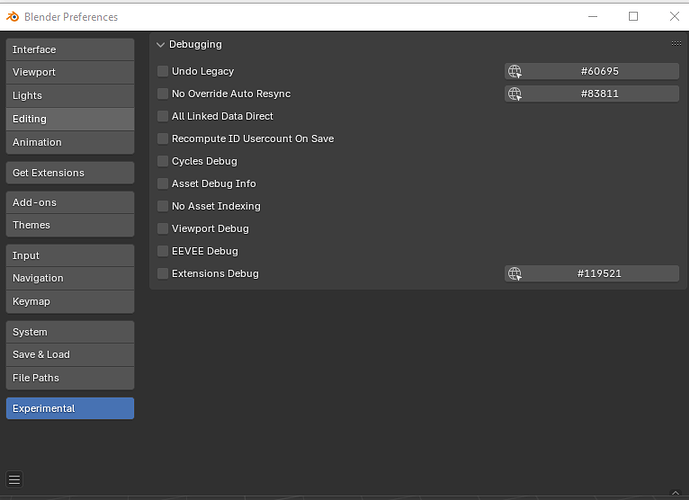Collapse the Debugging panel chevron
This screenshot has width=689, height=500.
160,44
